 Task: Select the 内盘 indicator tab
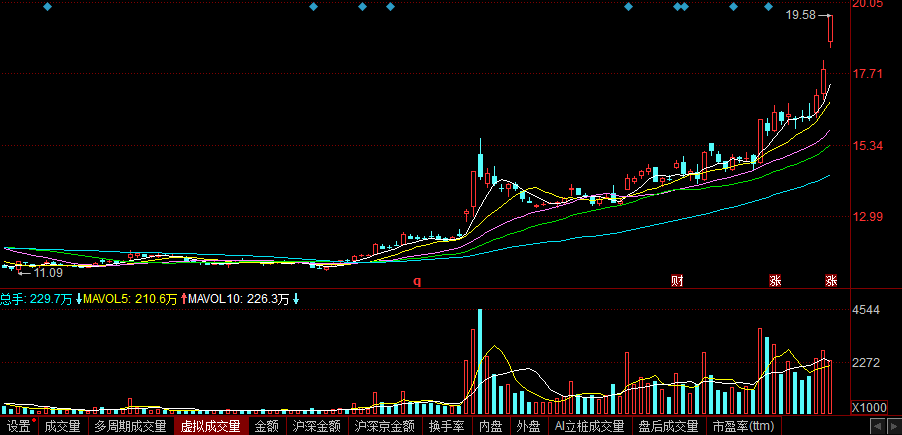490,427
